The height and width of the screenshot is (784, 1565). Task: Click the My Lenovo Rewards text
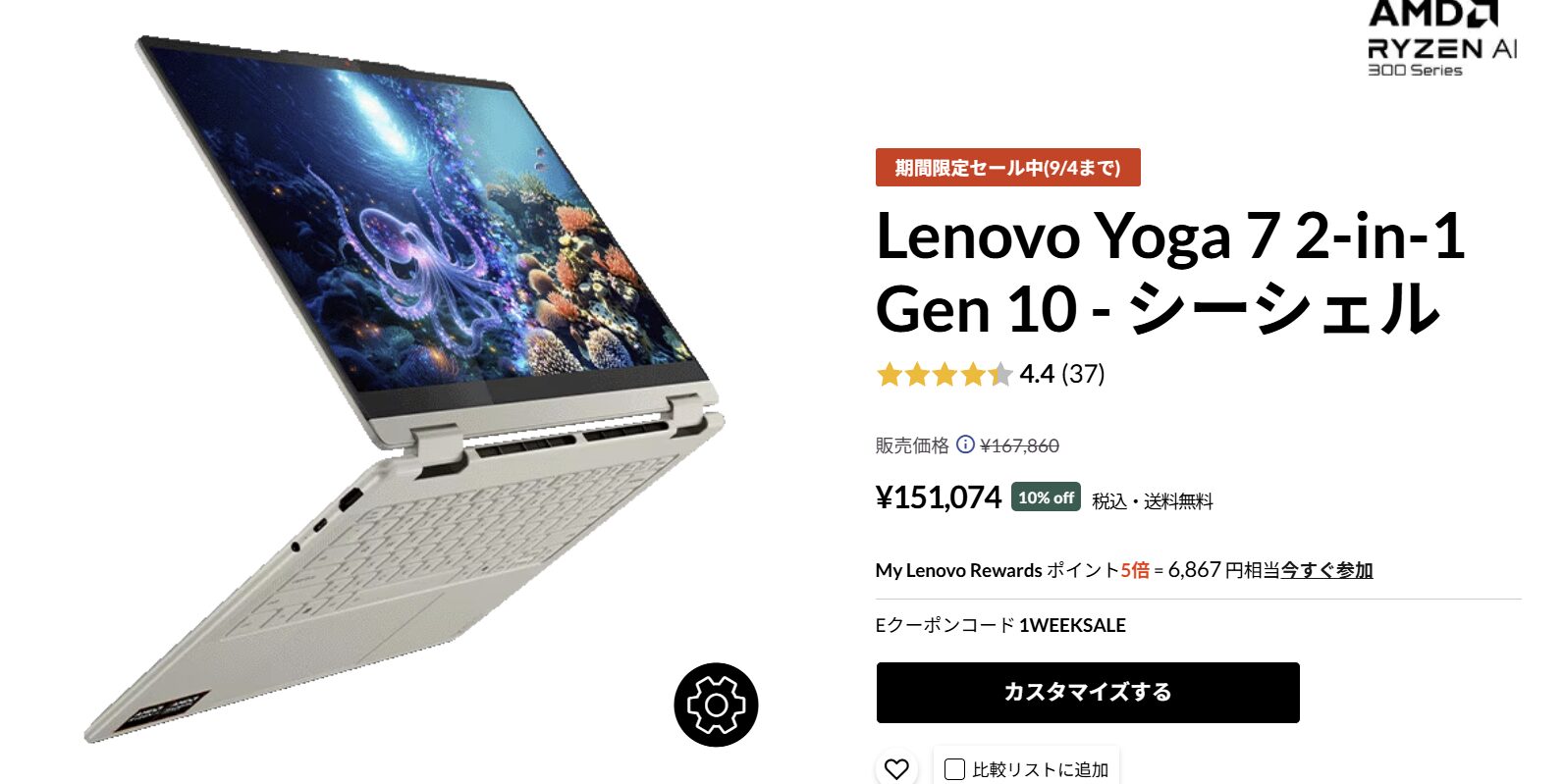(x=958, y=570)
